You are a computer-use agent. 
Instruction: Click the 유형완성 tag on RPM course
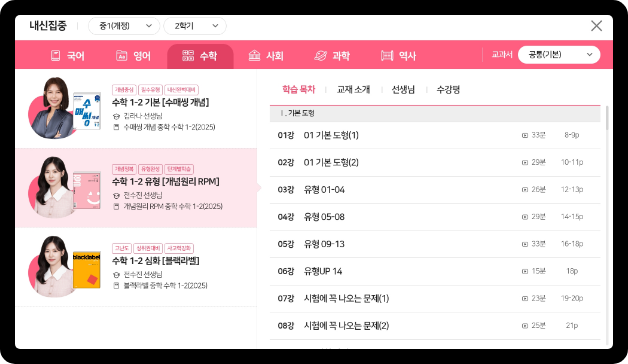click(x=150, y=169)
